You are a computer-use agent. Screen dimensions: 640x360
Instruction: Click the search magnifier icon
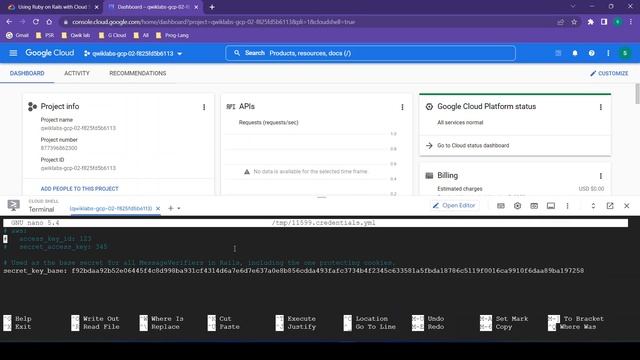point(237,53)
